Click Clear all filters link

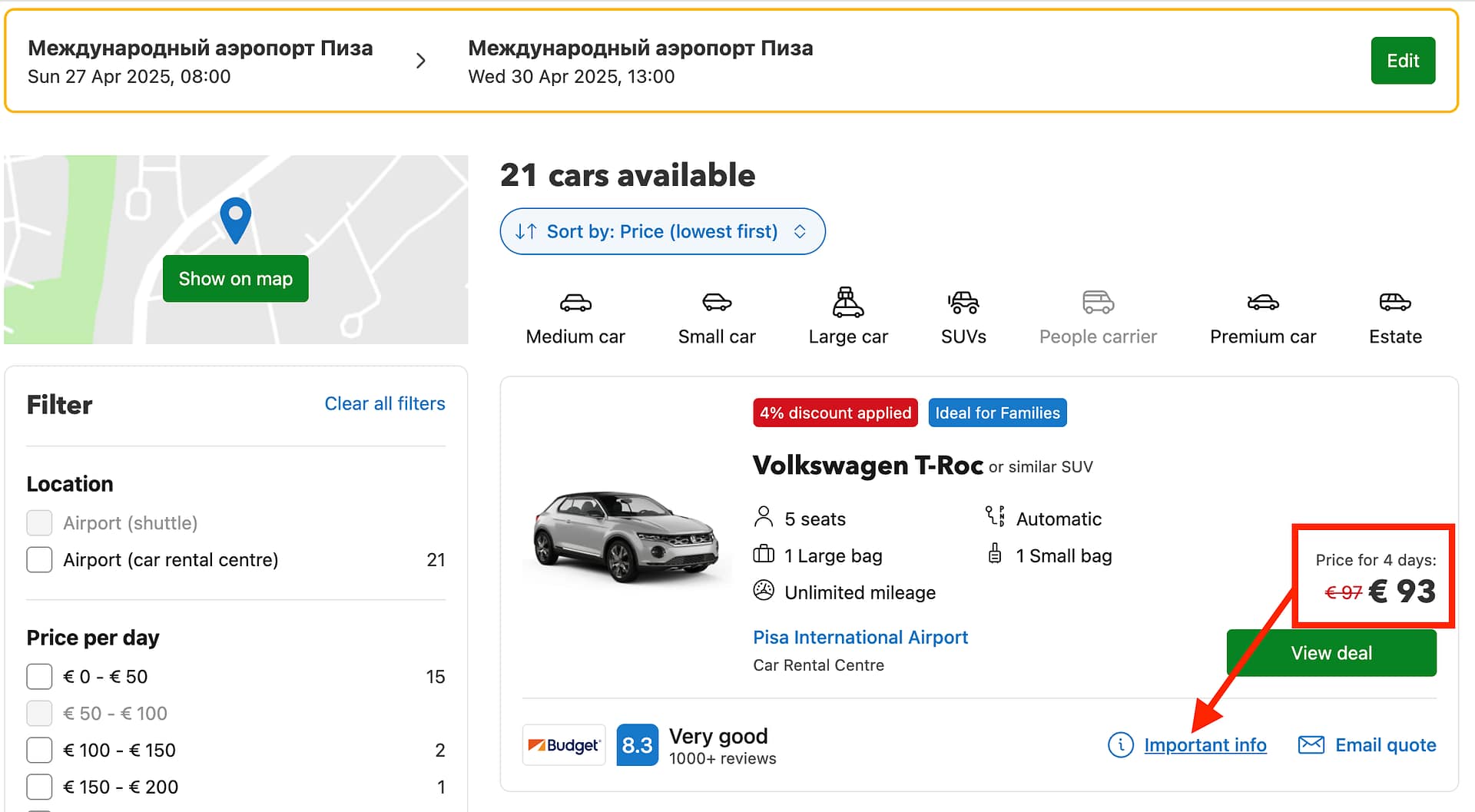384,404
